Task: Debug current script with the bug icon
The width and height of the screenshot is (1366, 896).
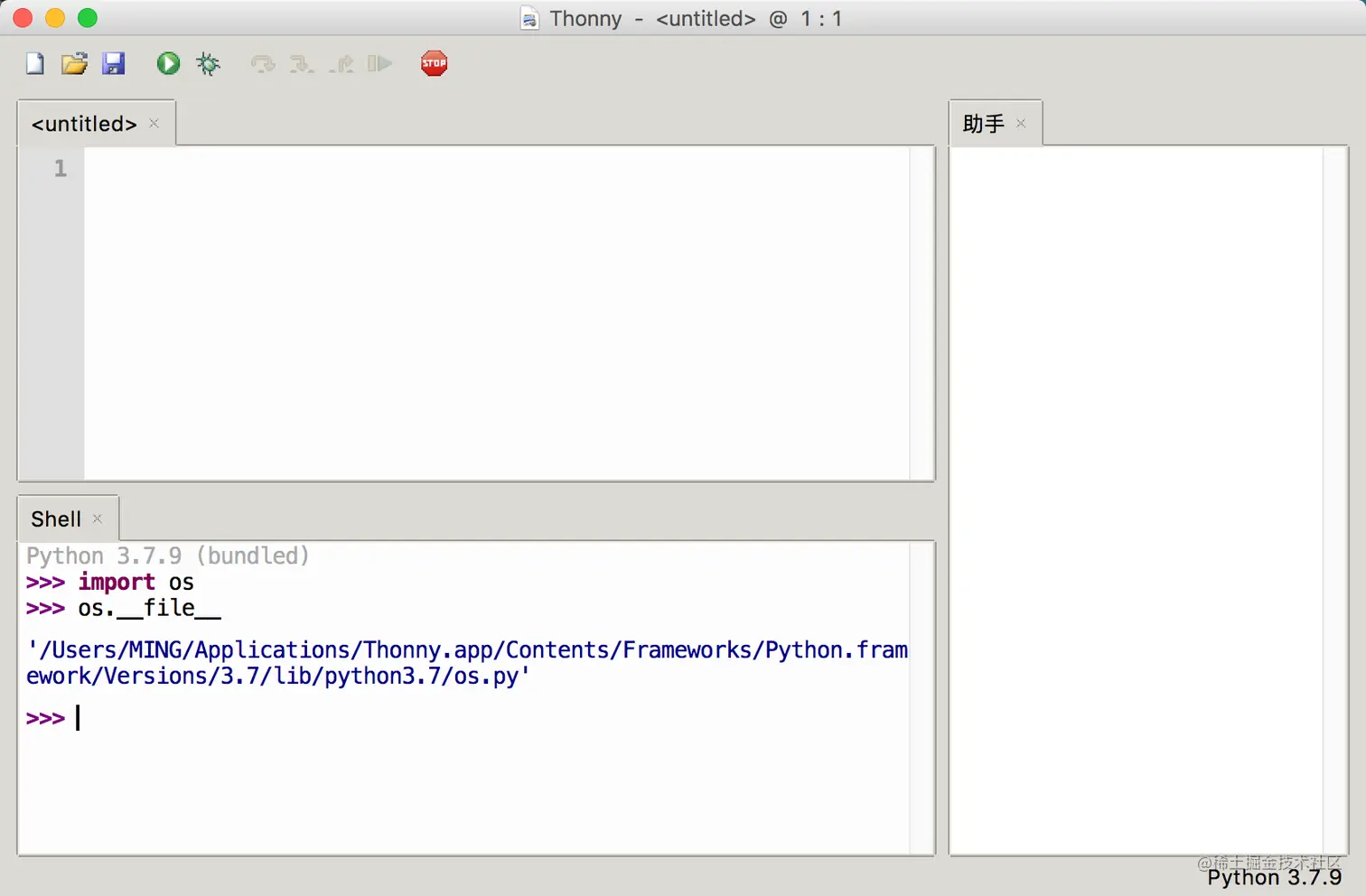Action: pos(208,63)
